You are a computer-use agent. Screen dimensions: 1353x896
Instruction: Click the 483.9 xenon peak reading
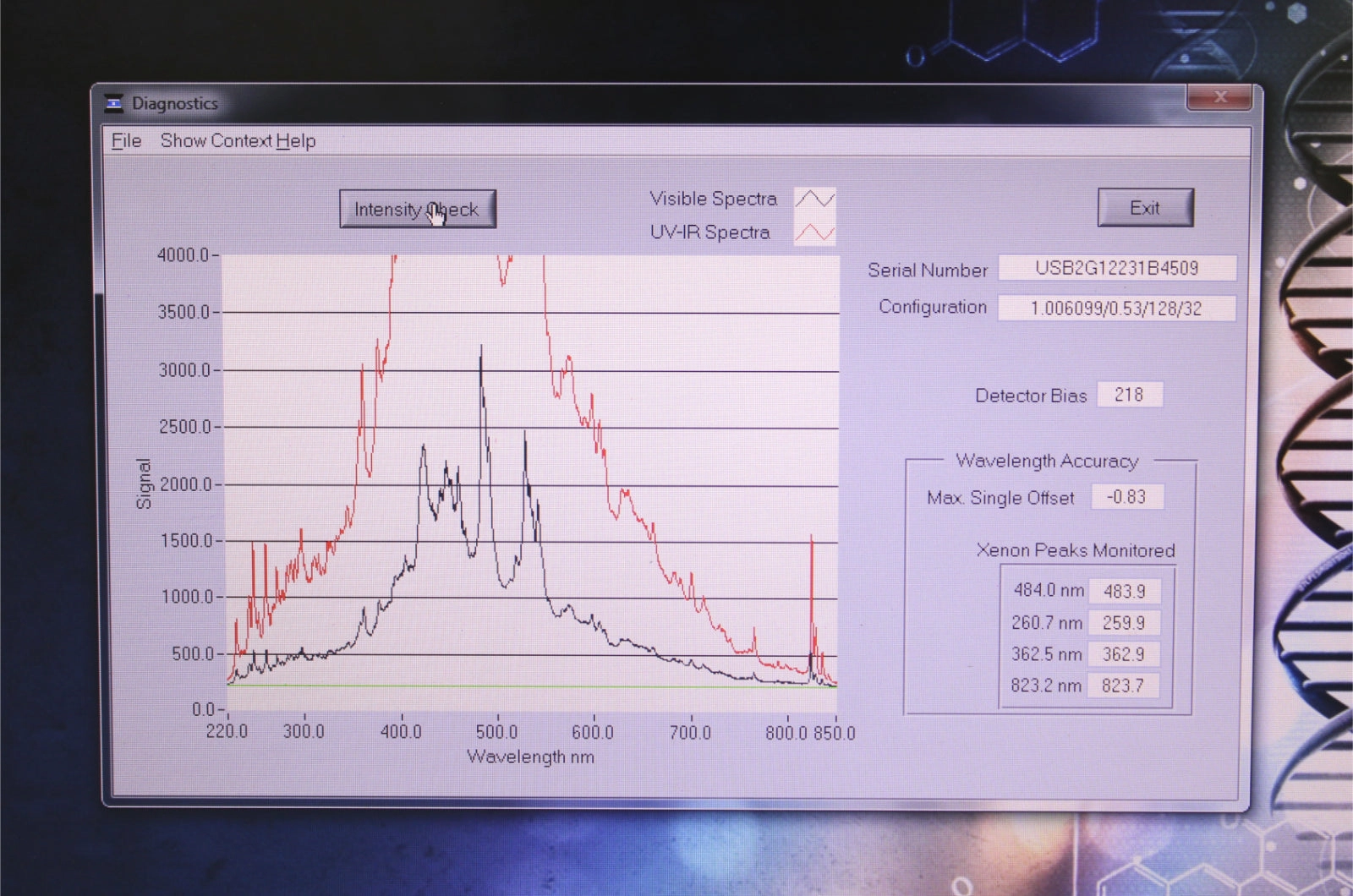click(1124, 592)
